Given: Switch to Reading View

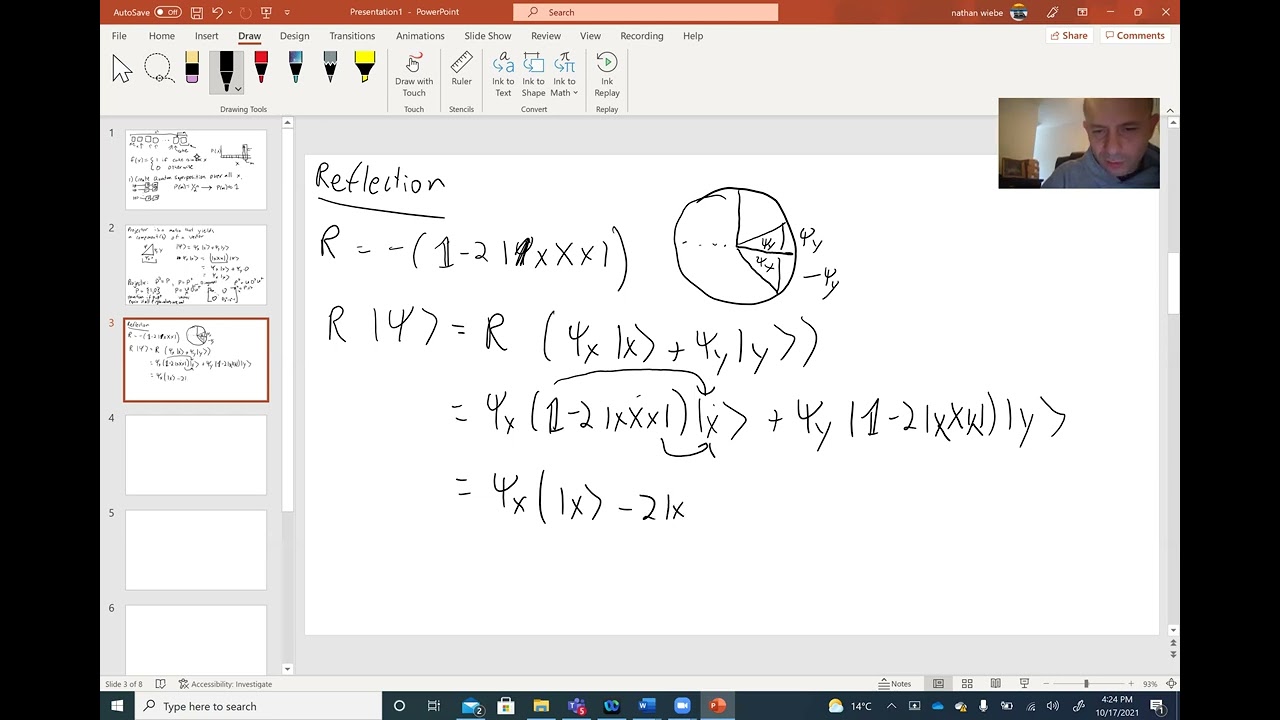Looking at the screenshot, I should point(995,684).
